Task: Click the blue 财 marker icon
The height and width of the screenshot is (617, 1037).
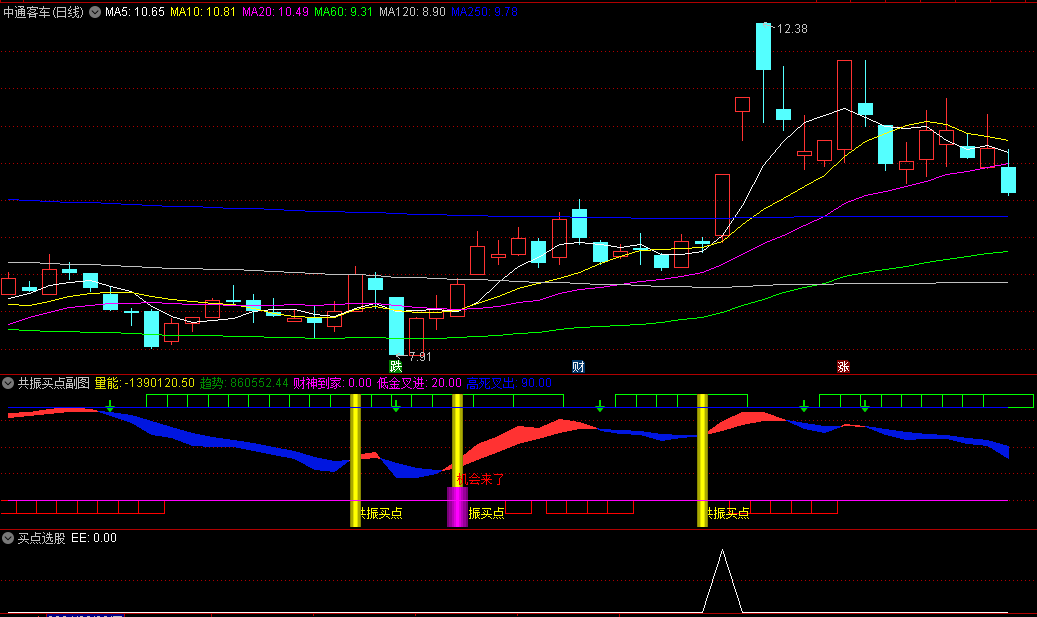Action: pyautogui.click(x=578, y=367)
